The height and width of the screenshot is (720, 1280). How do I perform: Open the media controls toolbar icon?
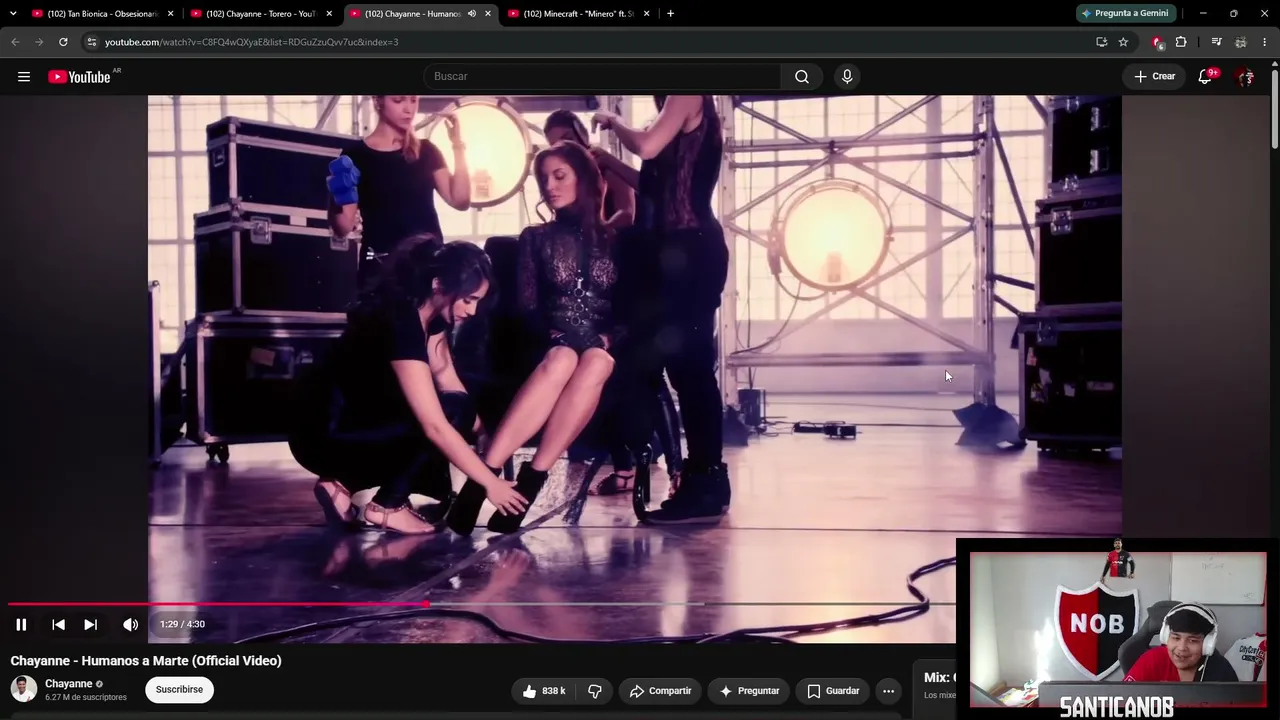(x=1216, y=42)
